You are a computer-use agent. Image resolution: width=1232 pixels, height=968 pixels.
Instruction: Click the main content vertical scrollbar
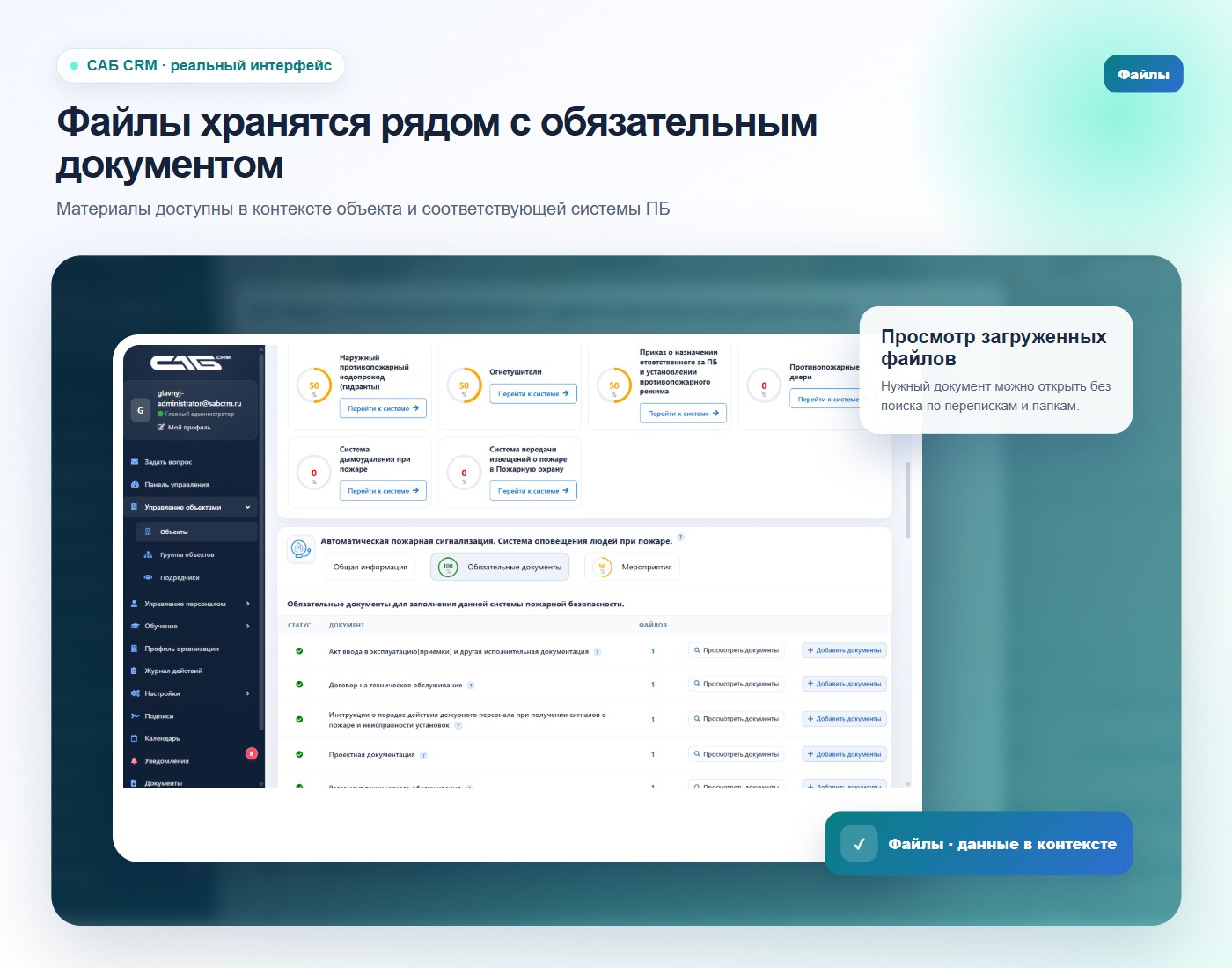tap(907, 500)
